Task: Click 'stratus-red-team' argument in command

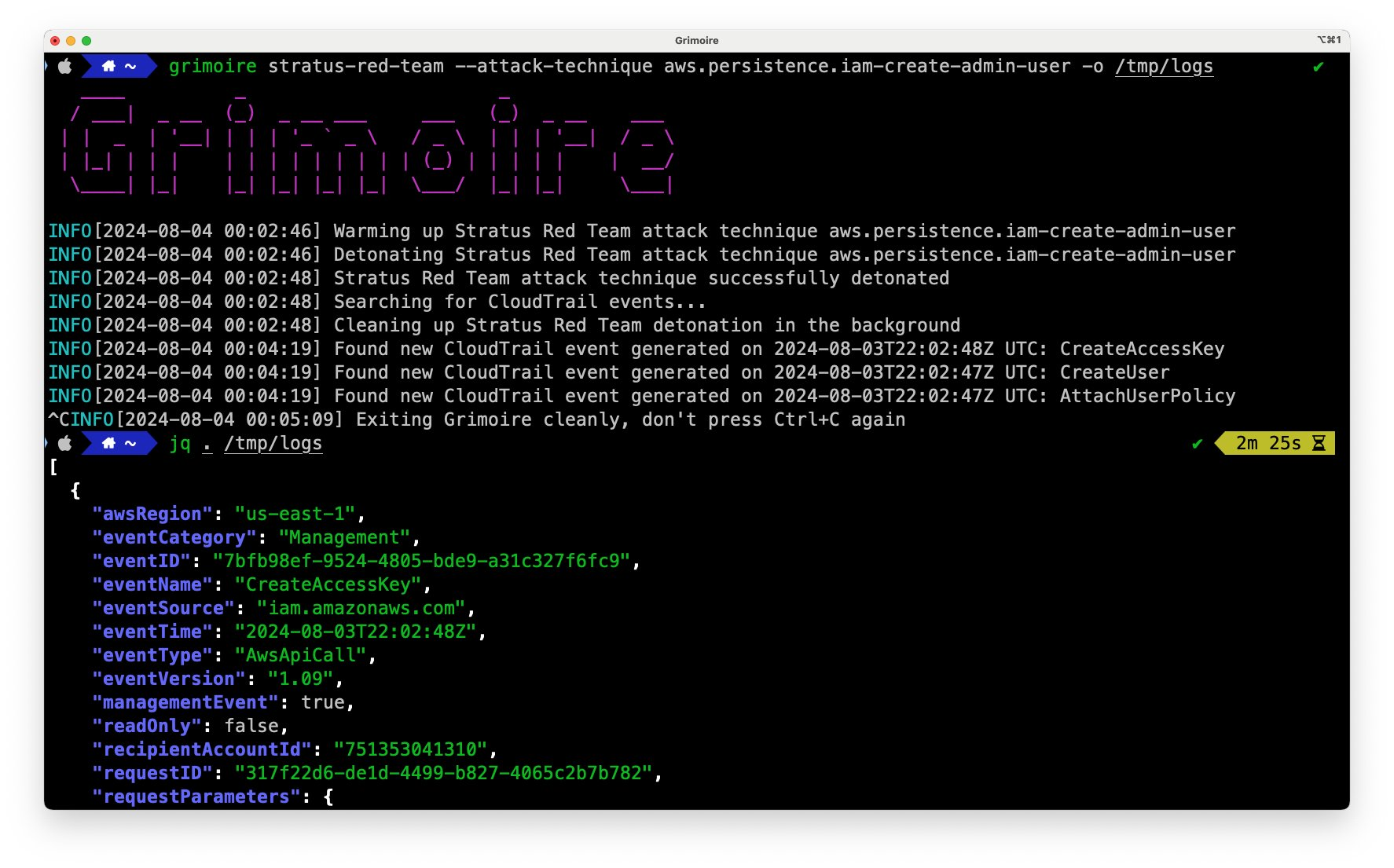Action: click(356, 67)
